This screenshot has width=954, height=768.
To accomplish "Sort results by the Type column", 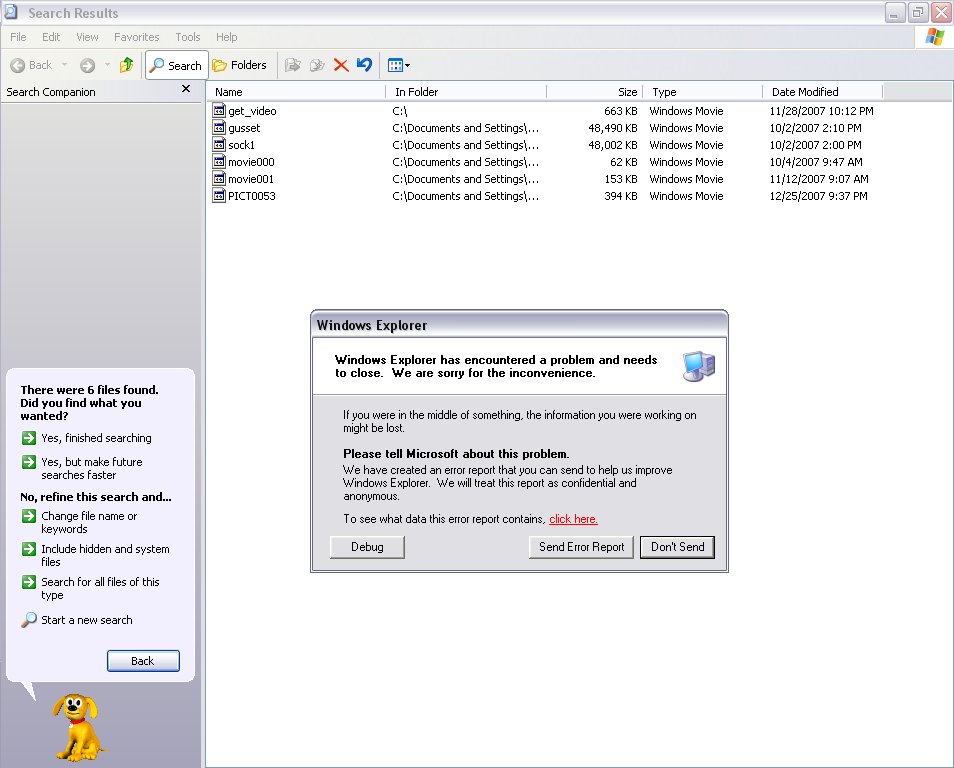I will (x=702, y=92).
